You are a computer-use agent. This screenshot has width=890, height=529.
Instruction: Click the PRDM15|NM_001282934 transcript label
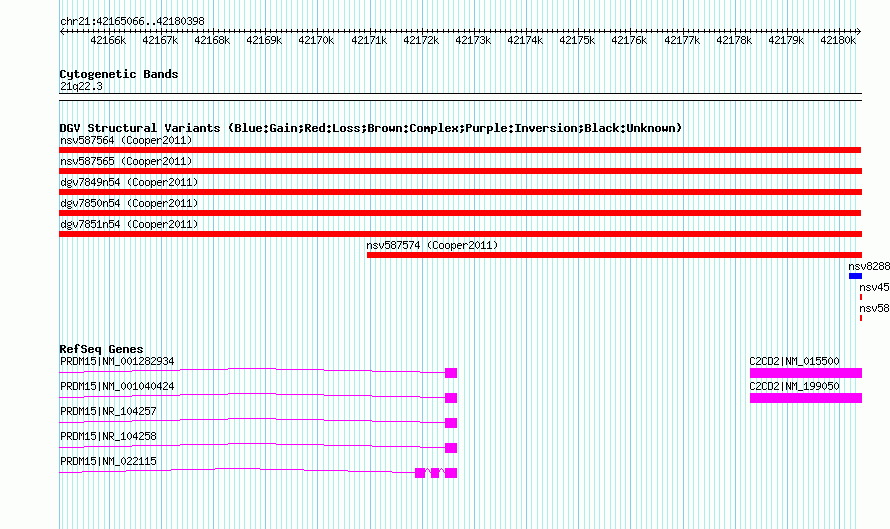(x=117, y=361)
